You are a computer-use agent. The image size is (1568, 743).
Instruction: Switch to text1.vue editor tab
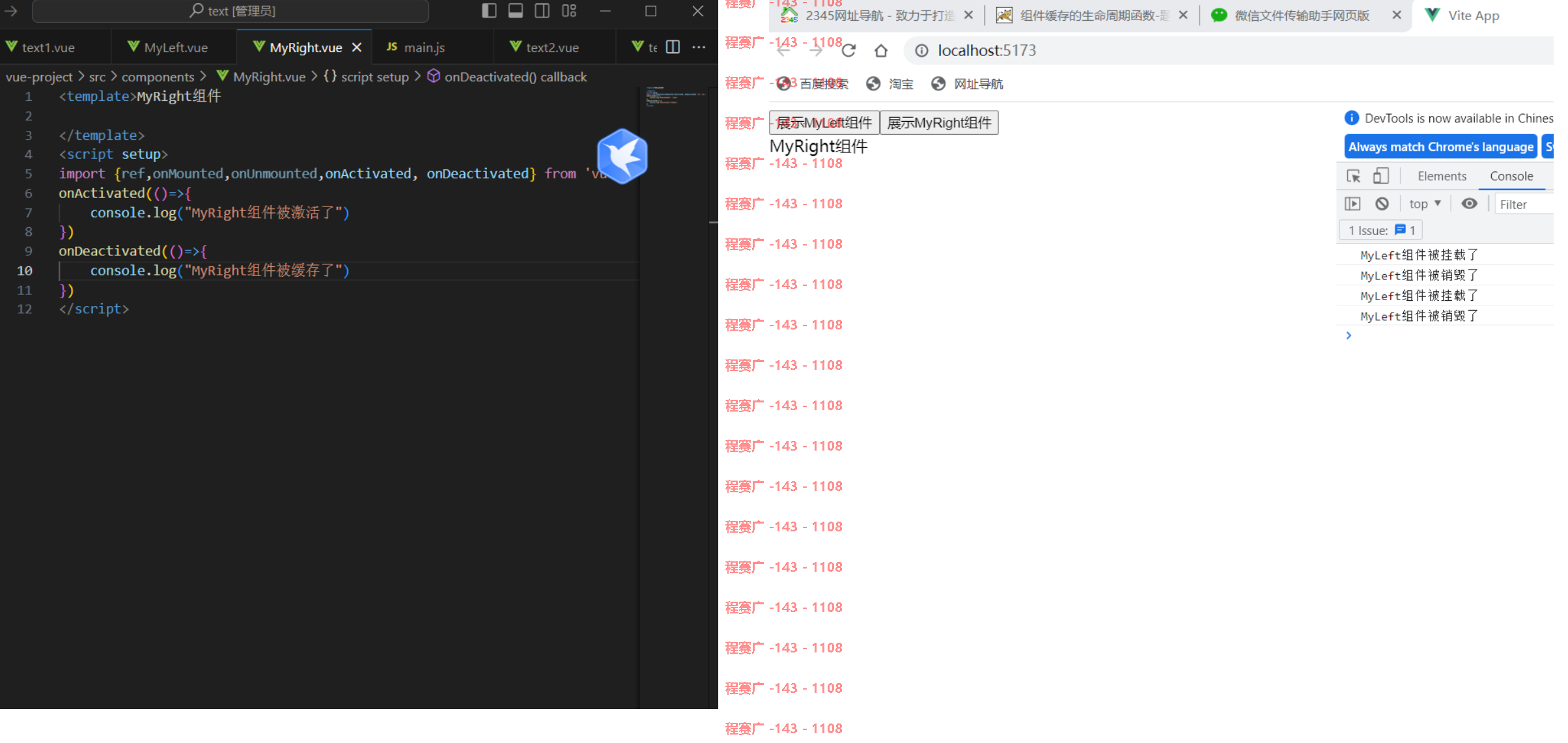tap(48, 48)
